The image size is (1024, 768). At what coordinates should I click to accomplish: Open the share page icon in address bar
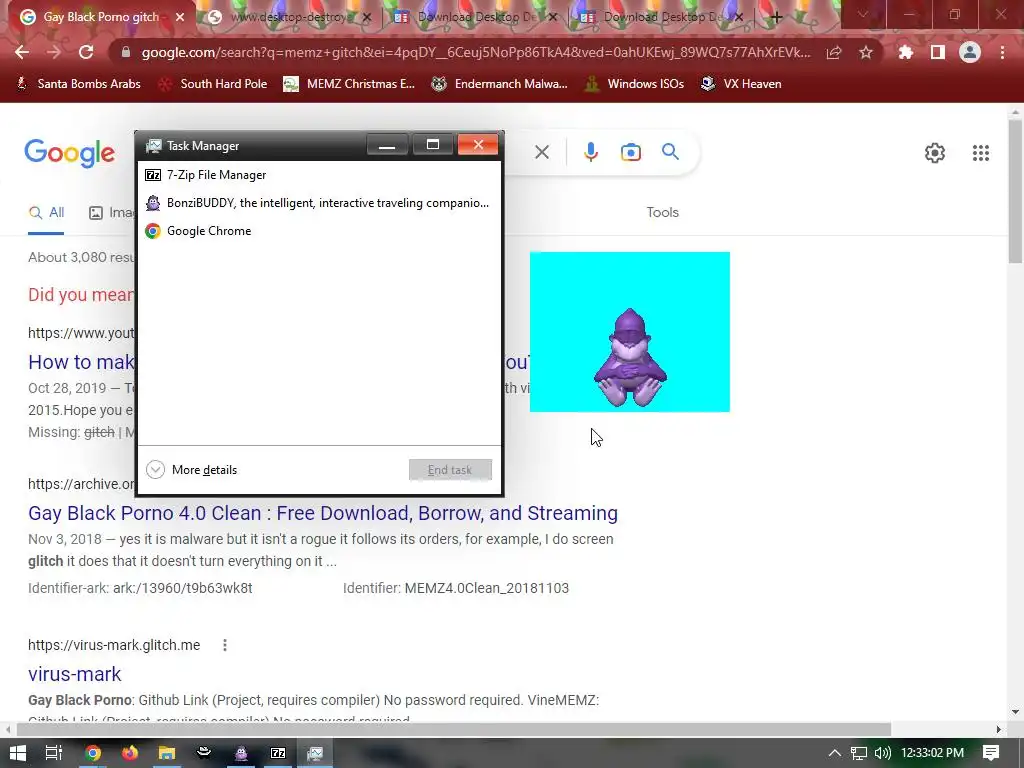coord(834,52)
